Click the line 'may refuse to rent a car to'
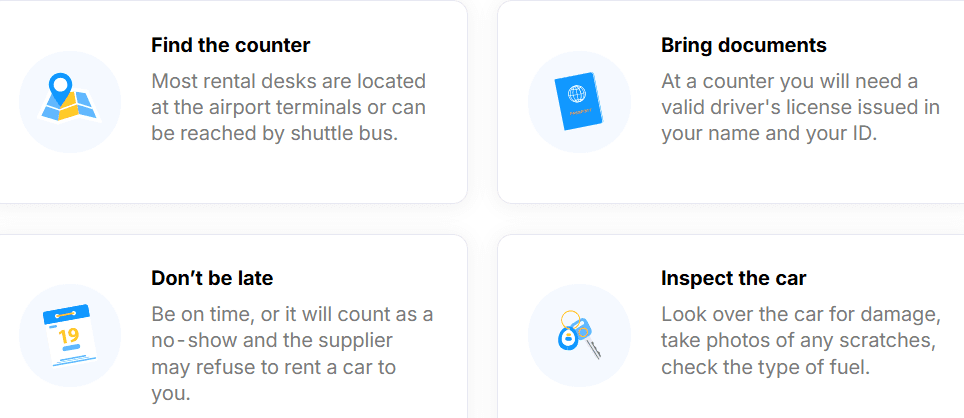This screenshot has height=418, width=964. (x=274, y=367)
